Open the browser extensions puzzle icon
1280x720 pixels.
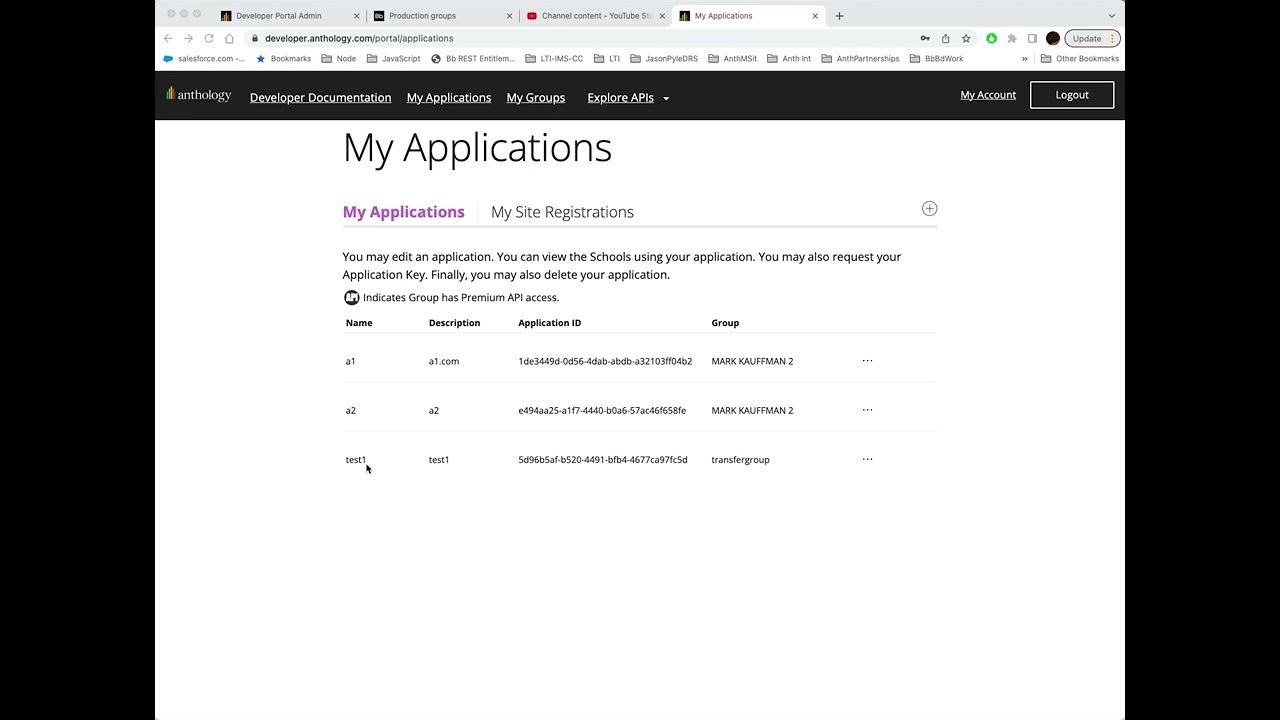pyautogui.click(x=1012, y=38)
